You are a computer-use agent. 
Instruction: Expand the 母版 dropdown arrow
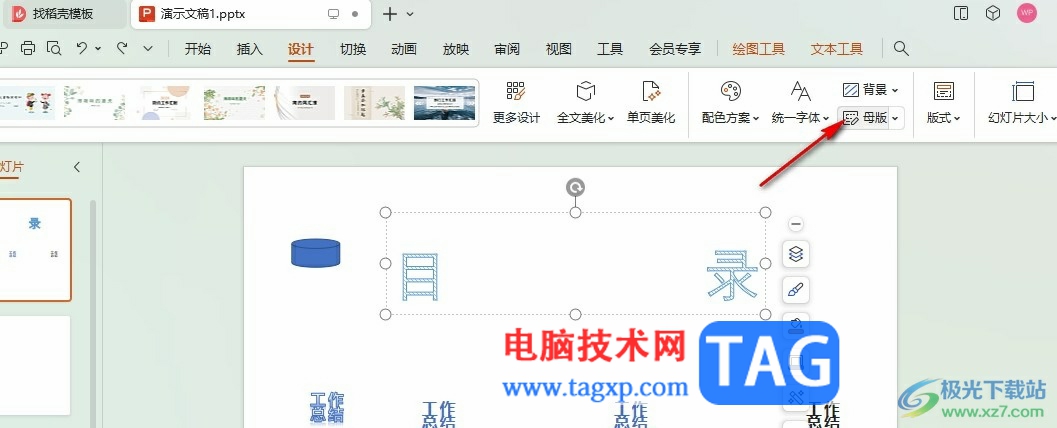point(895,119)
